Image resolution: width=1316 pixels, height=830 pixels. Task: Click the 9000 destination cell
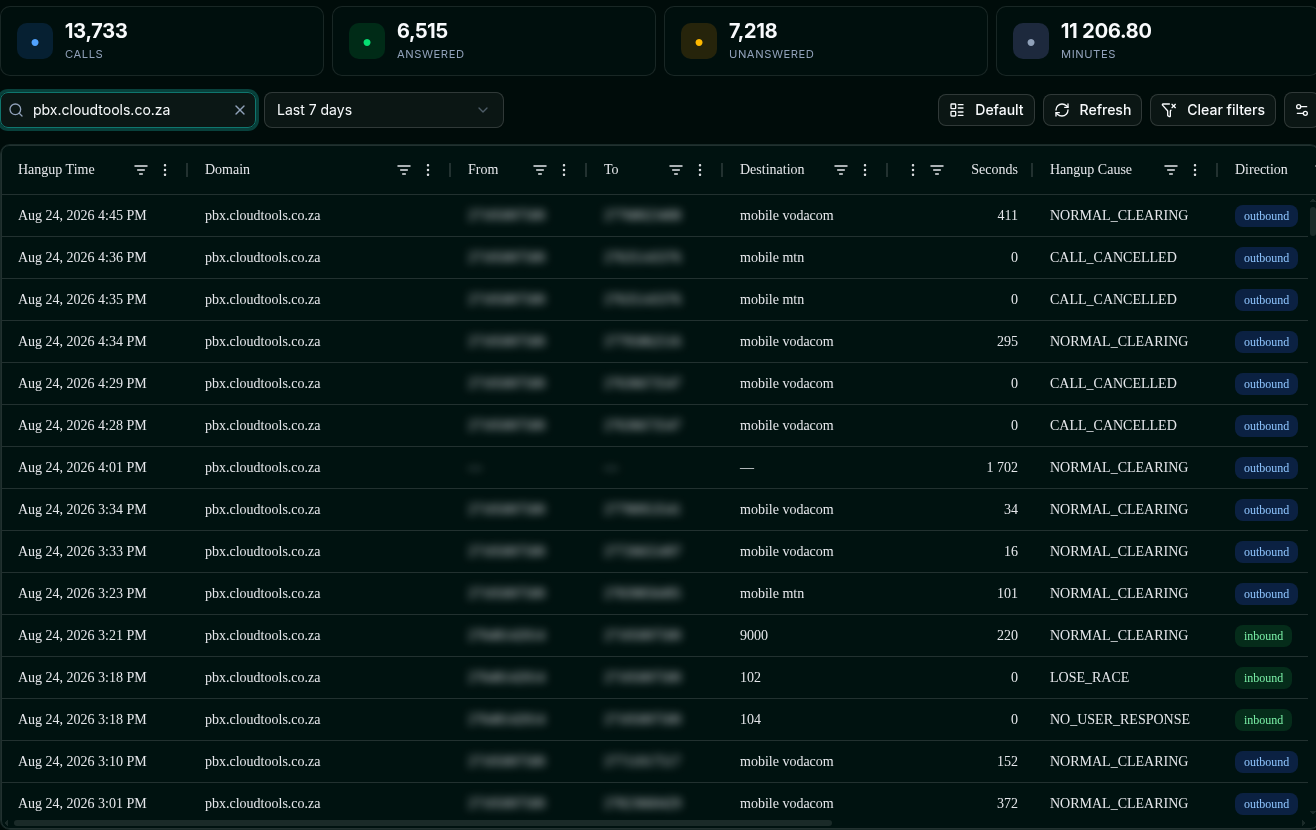tap(754, 636)
